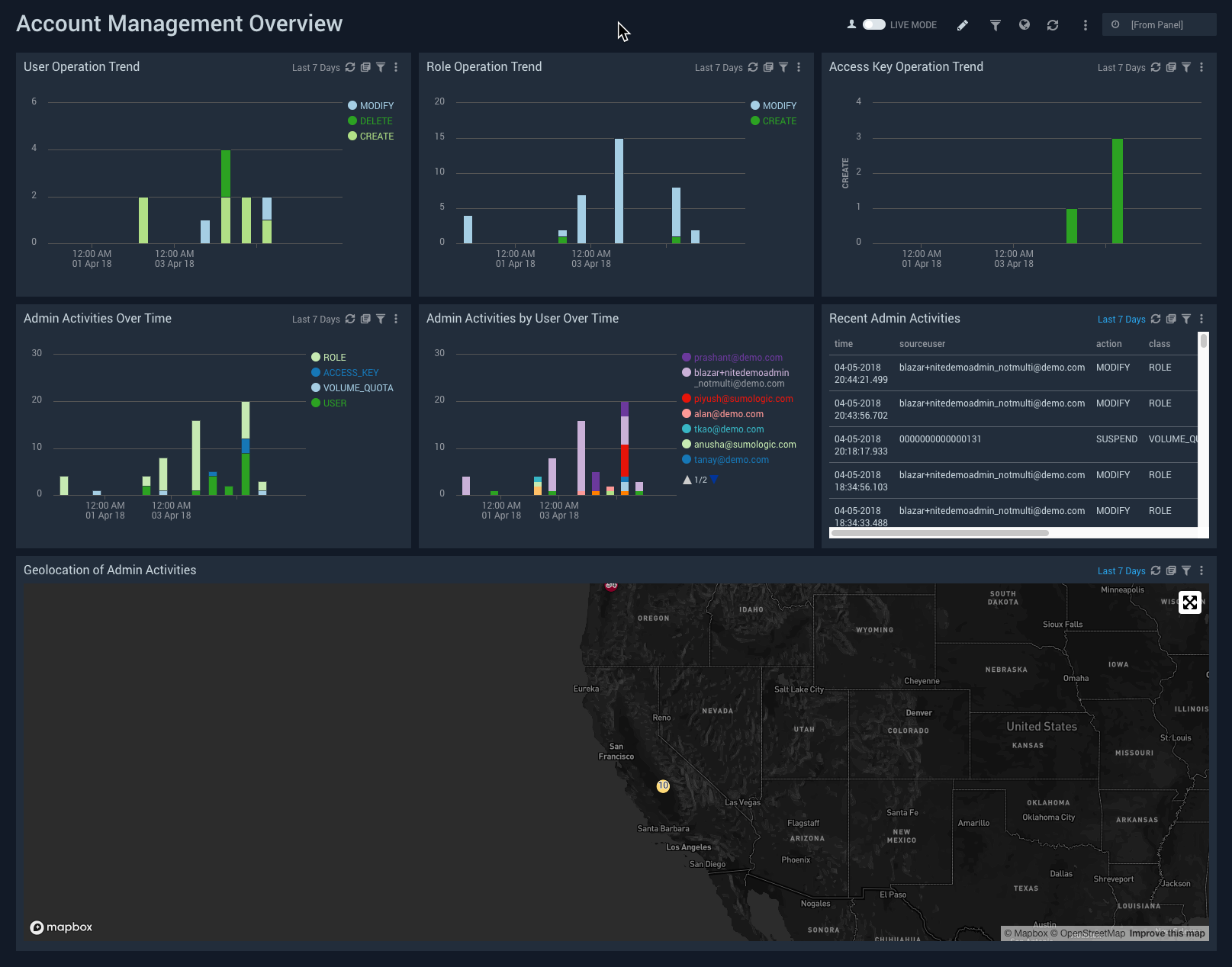
Task: Refresh the User Operation Trend panel
Action: coord(350,67)
